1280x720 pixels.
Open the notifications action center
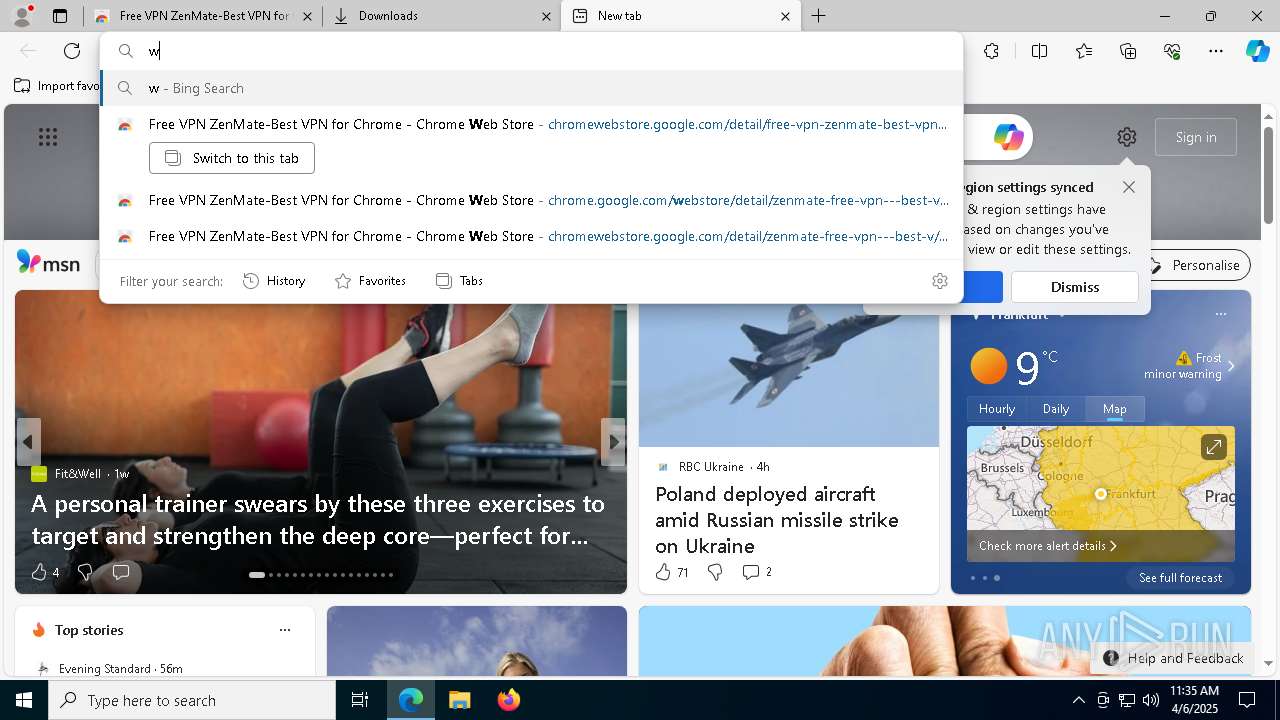click(x=1247, y=700)
